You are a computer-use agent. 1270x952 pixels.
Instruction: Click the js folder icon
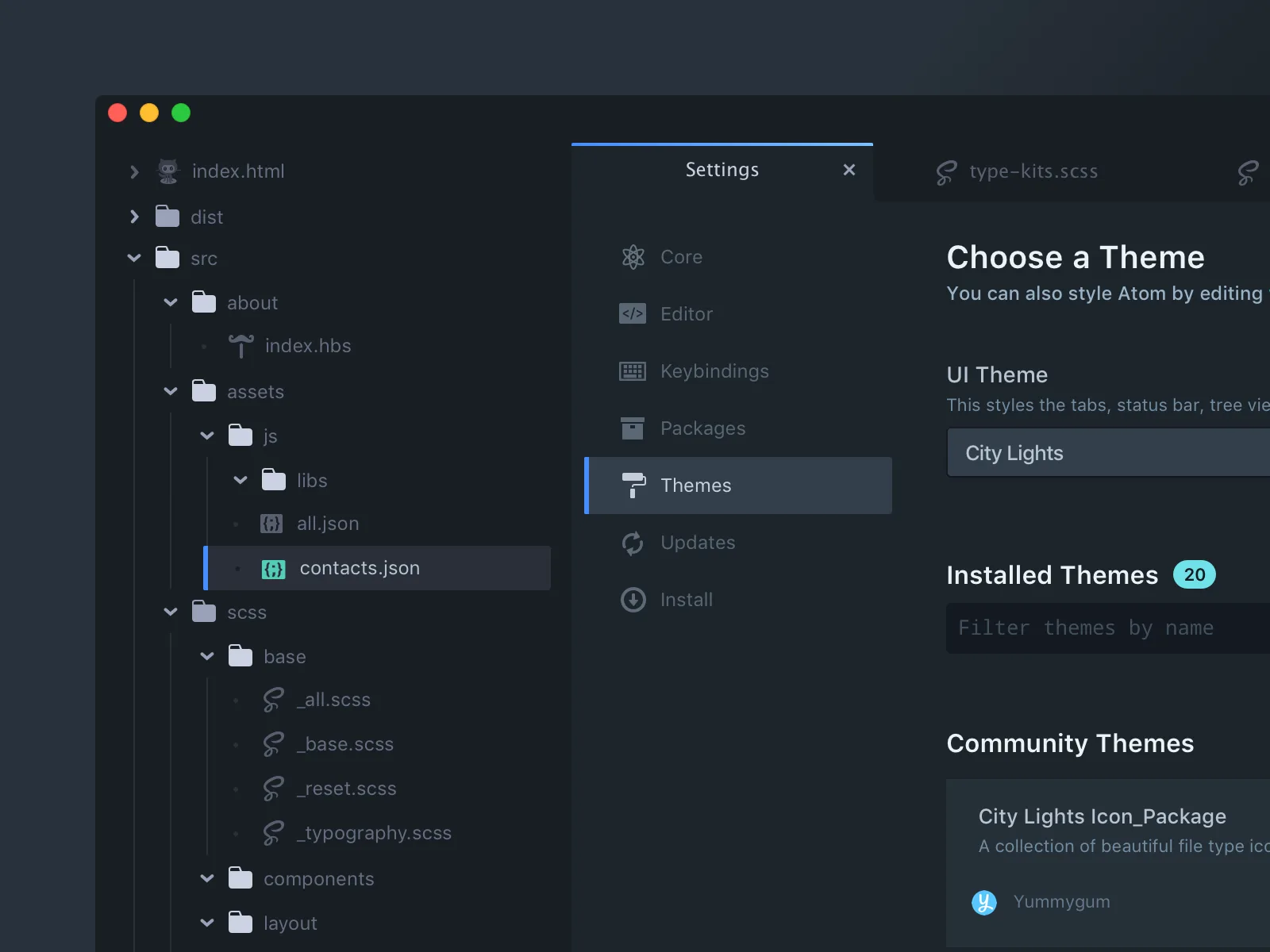coord(241,435)
